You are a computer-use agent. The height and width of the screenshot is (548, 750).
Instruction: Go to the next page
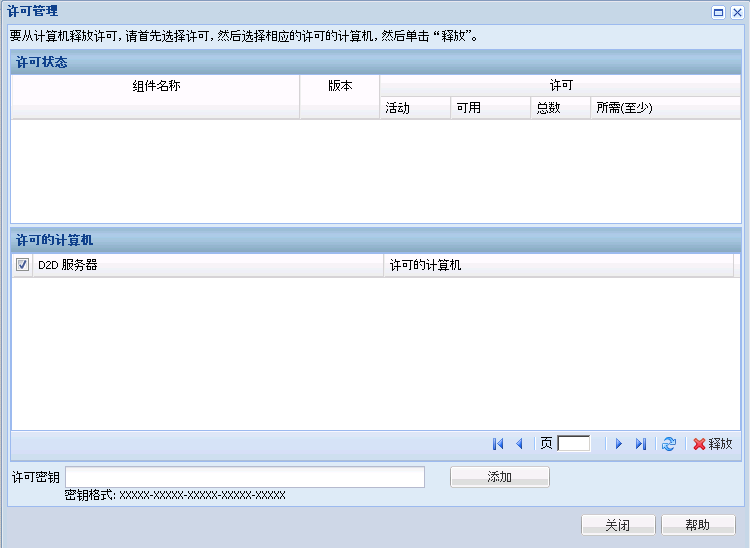coord(619,444)
